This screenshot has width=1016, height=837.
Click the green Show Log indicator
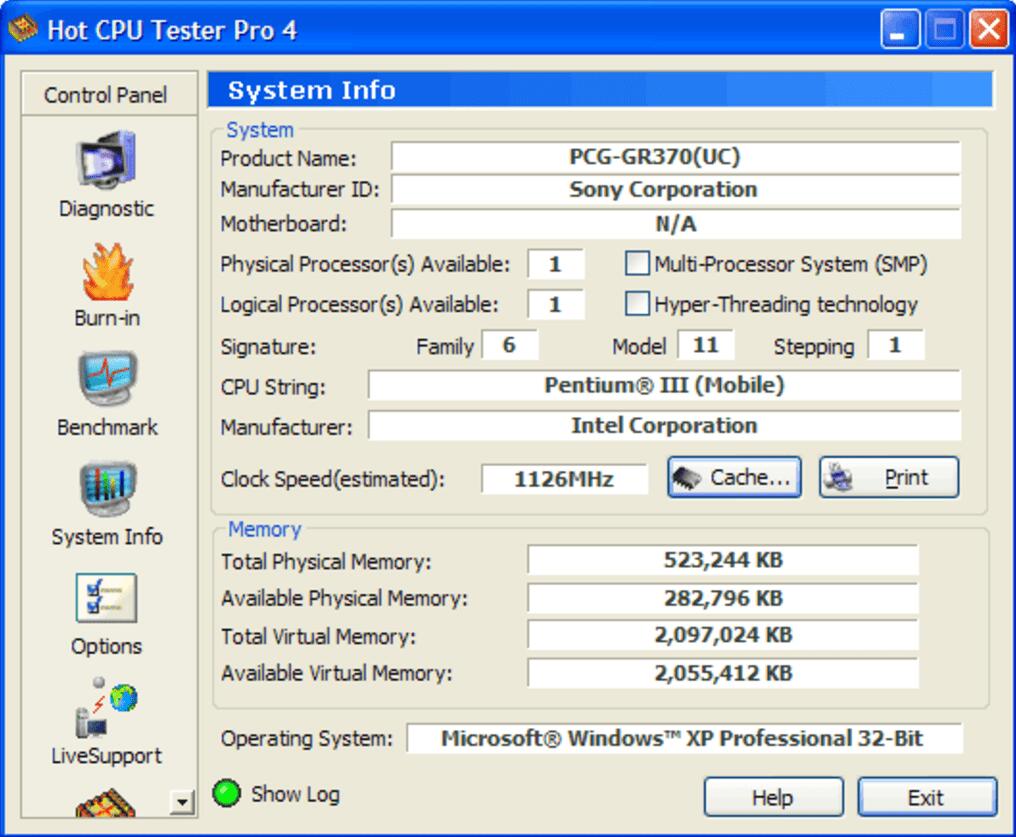[x=228, y=794]
